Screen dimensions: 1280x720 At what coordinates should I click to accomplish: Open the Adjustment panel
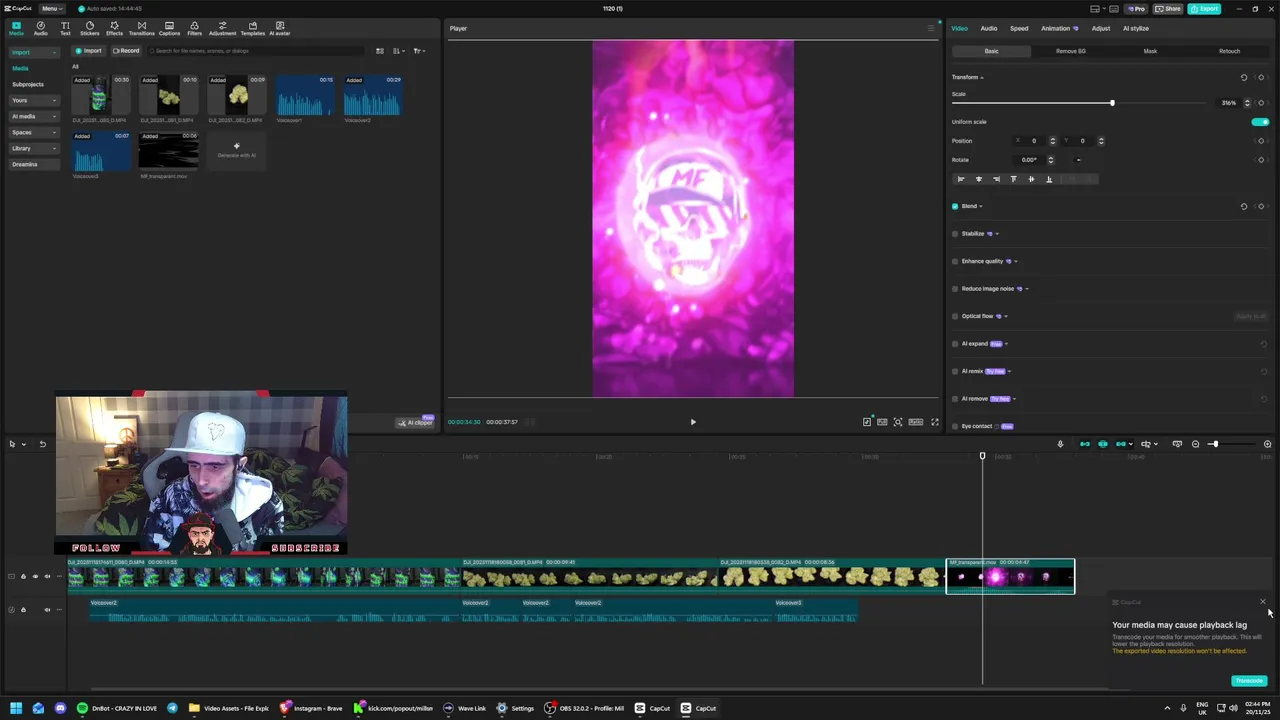tap(222, 28)
